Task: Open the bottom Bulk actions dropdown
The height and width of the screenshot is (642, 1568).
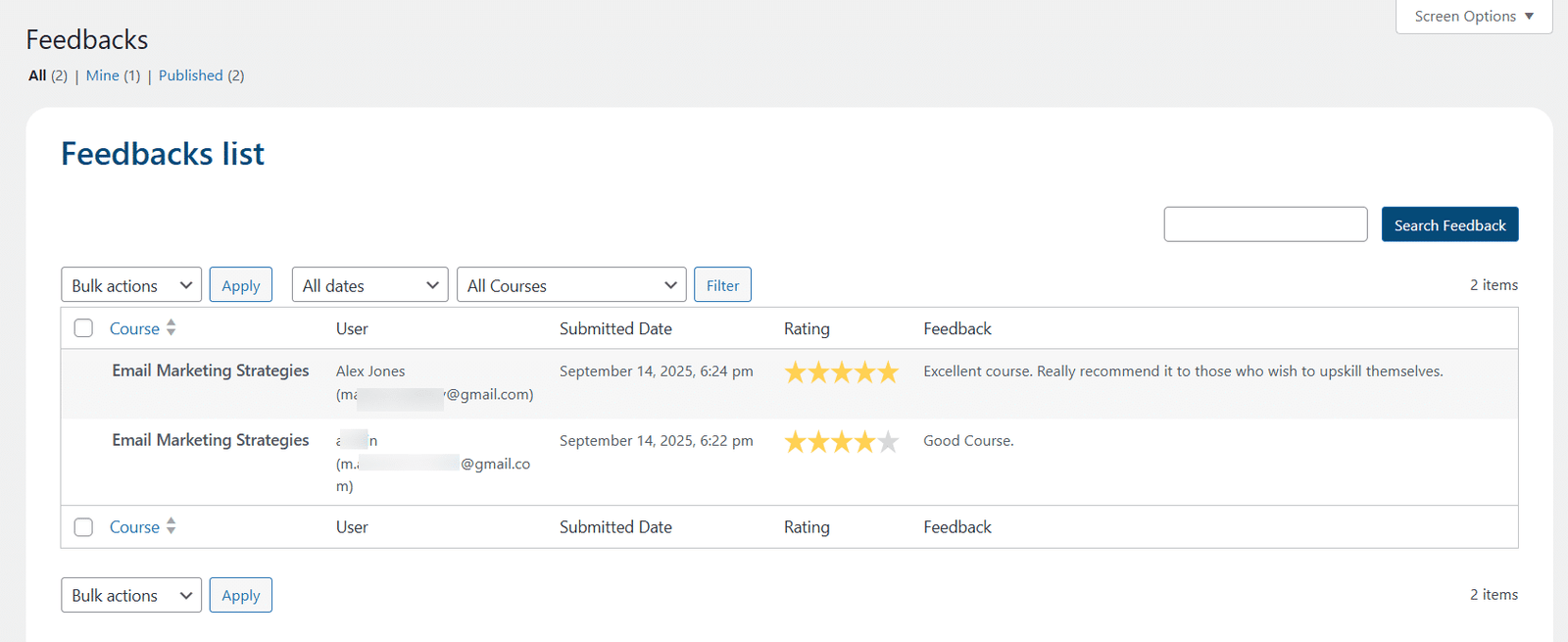Action: coord(131,595)
